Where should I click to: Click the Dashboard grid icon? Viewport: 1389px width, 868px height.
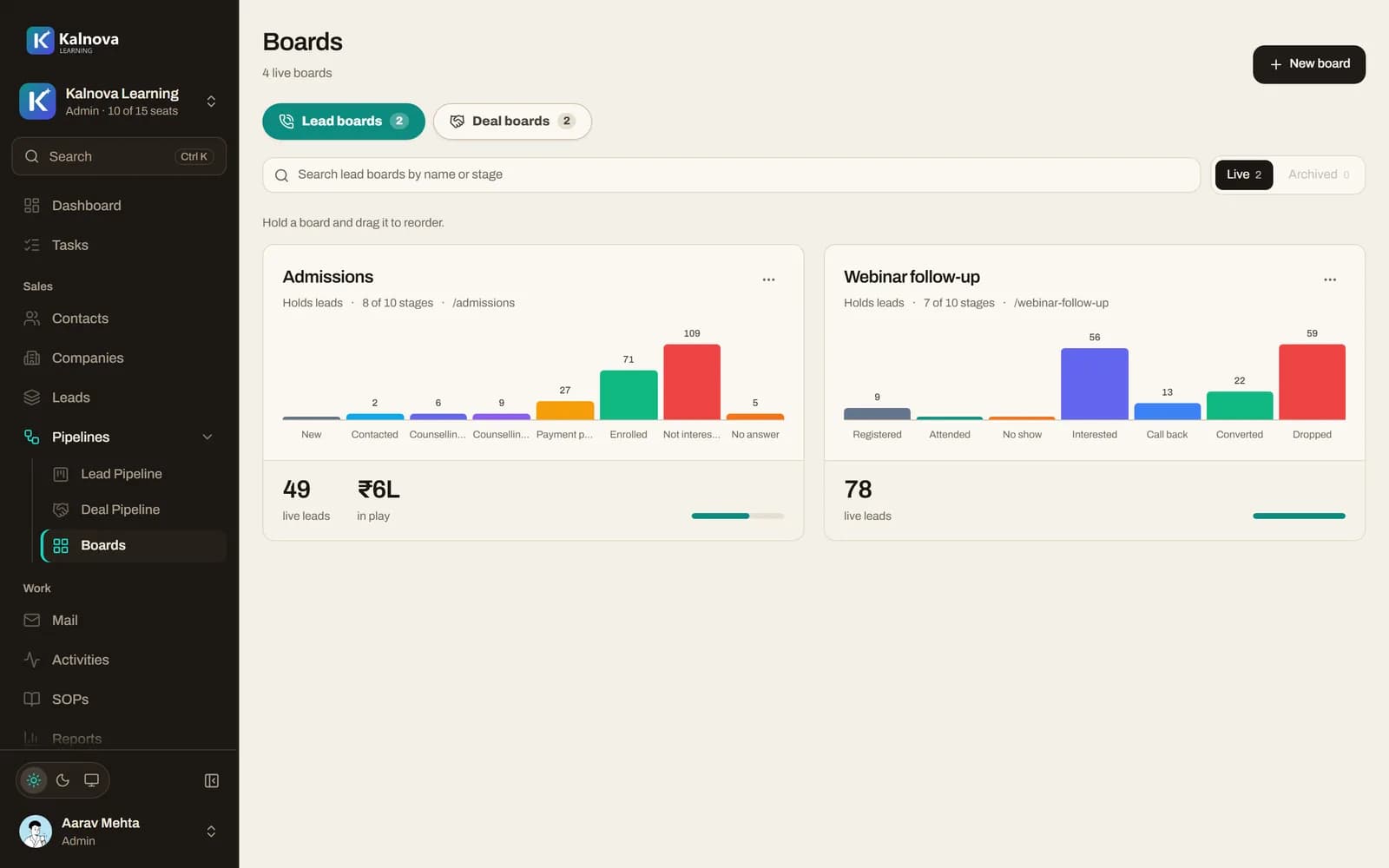point(32,206)
